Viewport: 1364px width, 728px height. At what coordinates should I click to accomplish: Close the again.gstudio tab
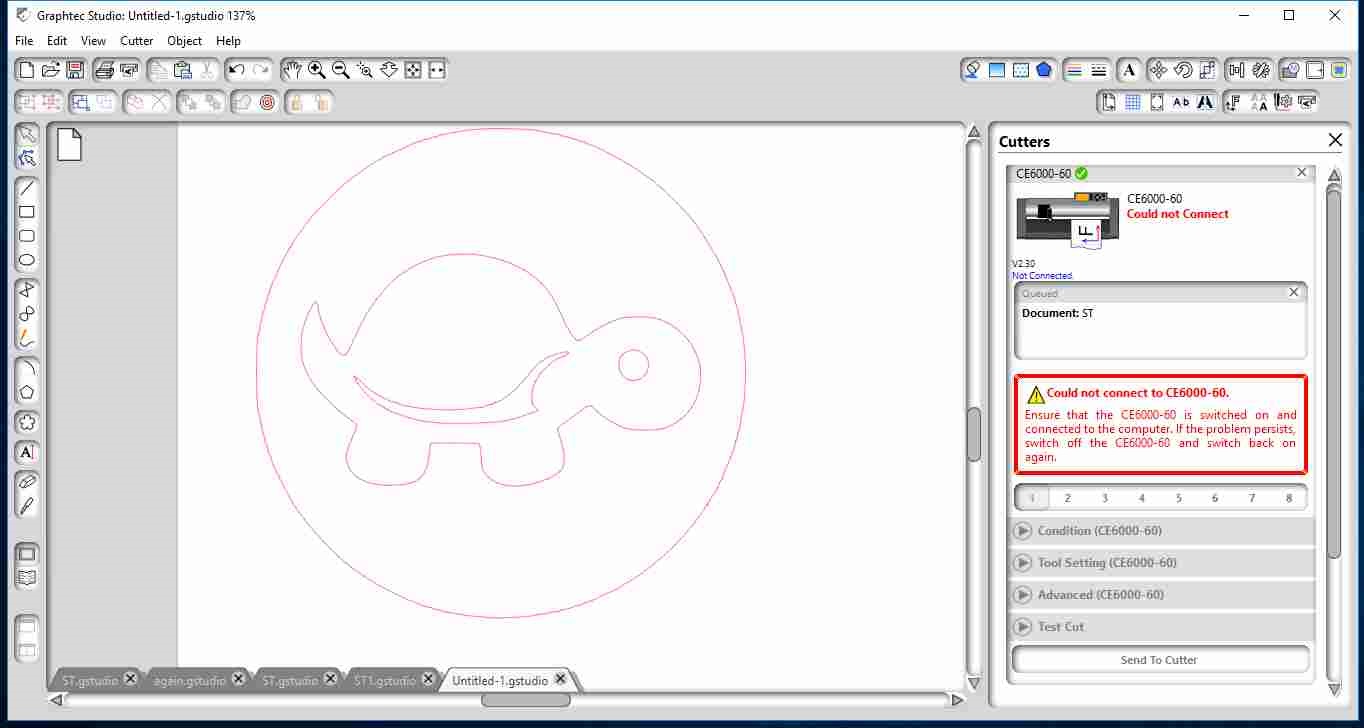click(x=238, y=679)
